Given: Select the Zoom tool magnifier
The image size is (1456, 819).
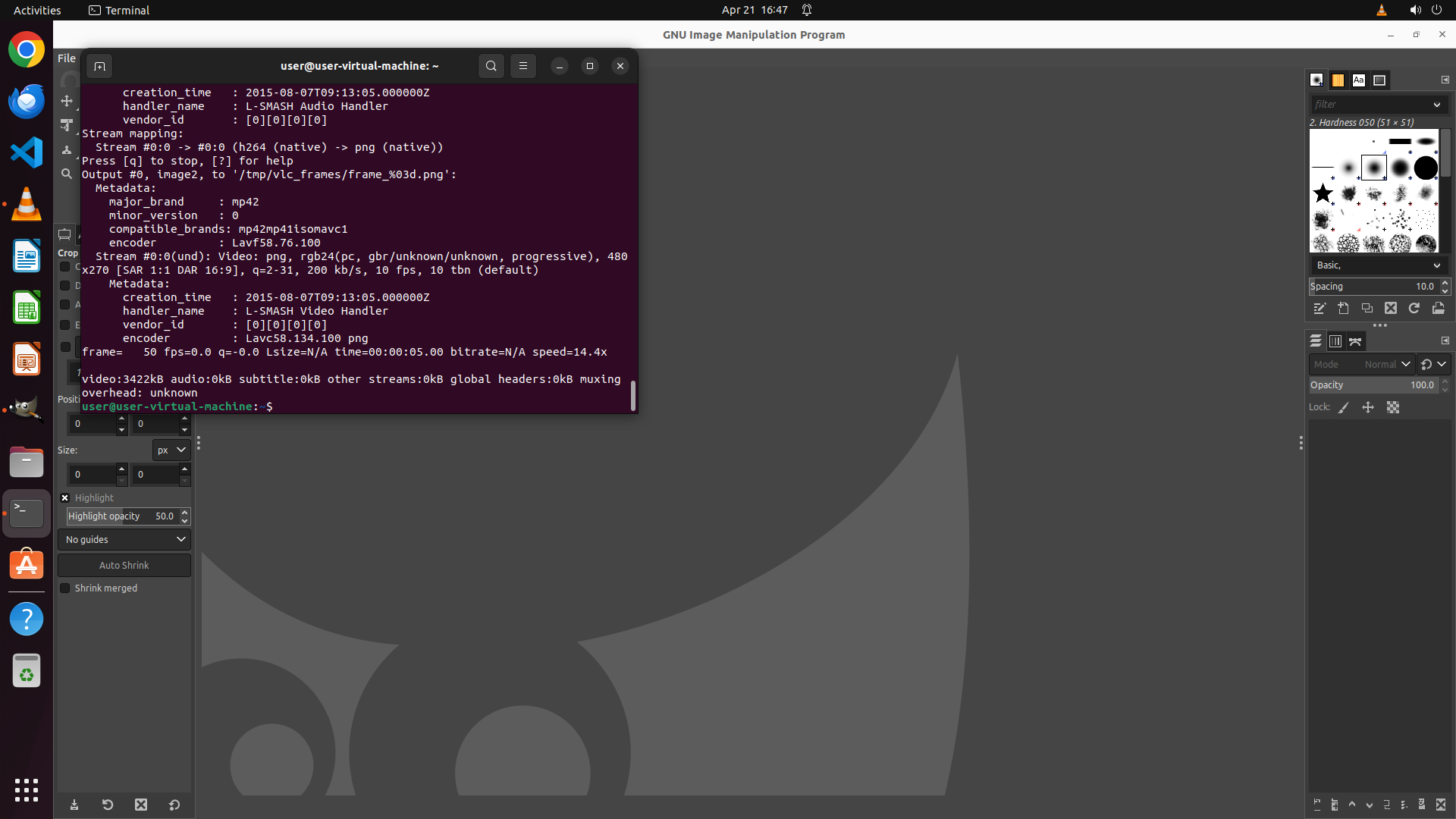Looking at the screenshot, I should (67, 174).
